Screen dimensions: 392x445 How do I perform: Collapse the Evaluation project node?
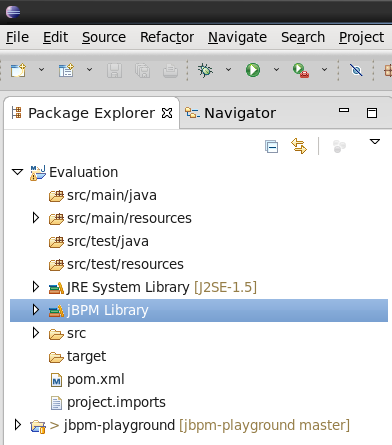(17, 172)
